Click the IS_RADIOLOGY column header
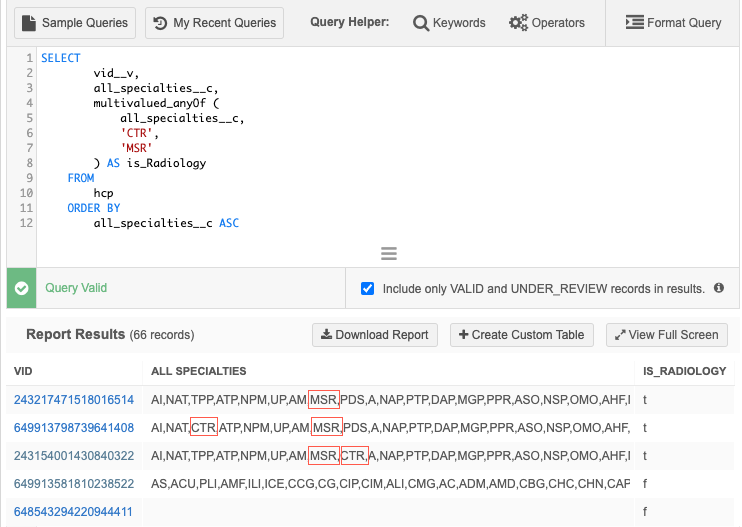 685,372
